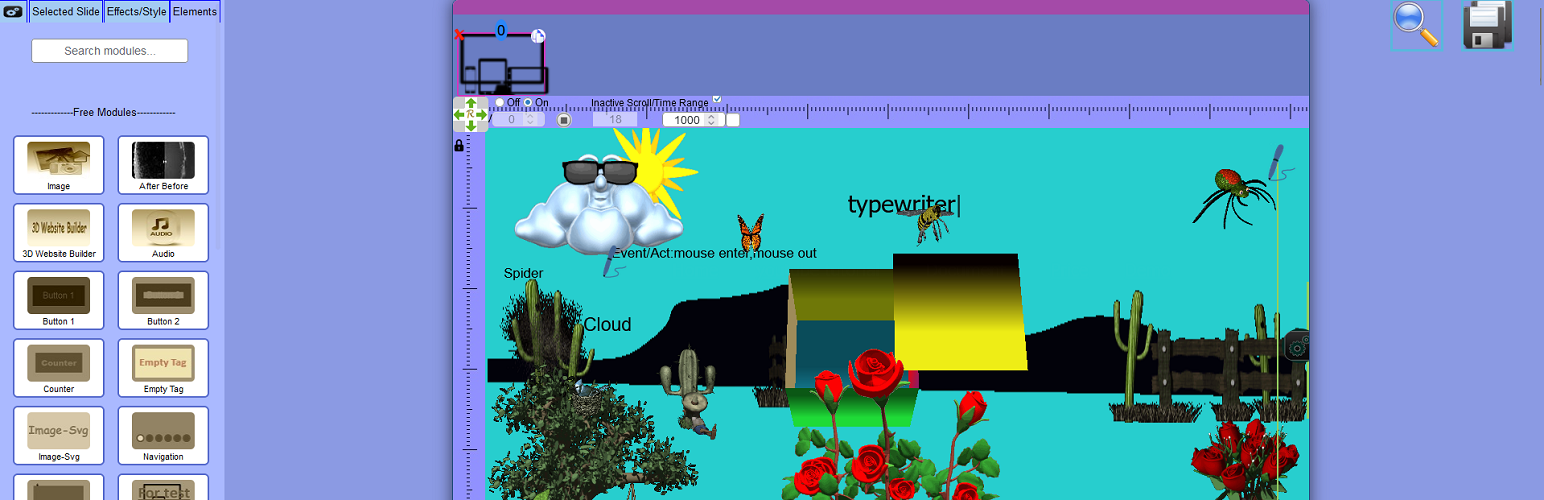
Task: Add the After Before module
Action: tap(163, 165)
